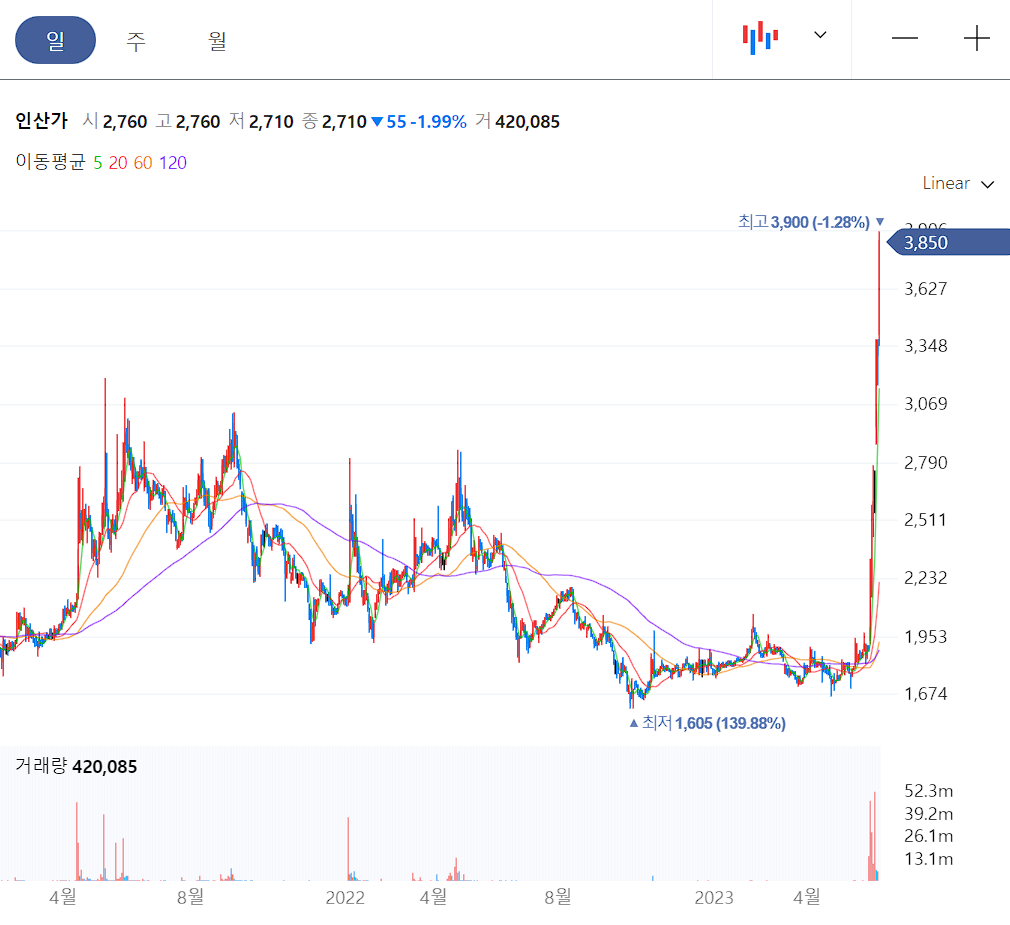1010x925 pixels.
Task: Switch to the weekly 주 tab
Action: [x=136, y=41]
